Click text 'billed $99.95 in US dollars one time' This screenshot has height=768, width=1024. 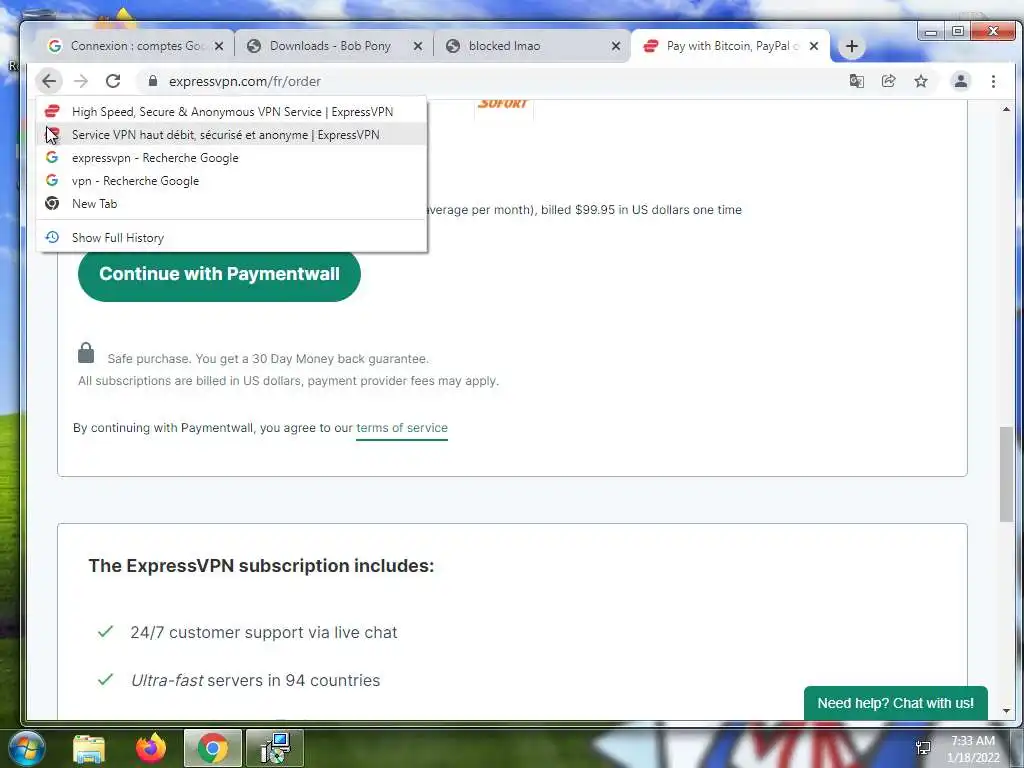tap(641, 210)
